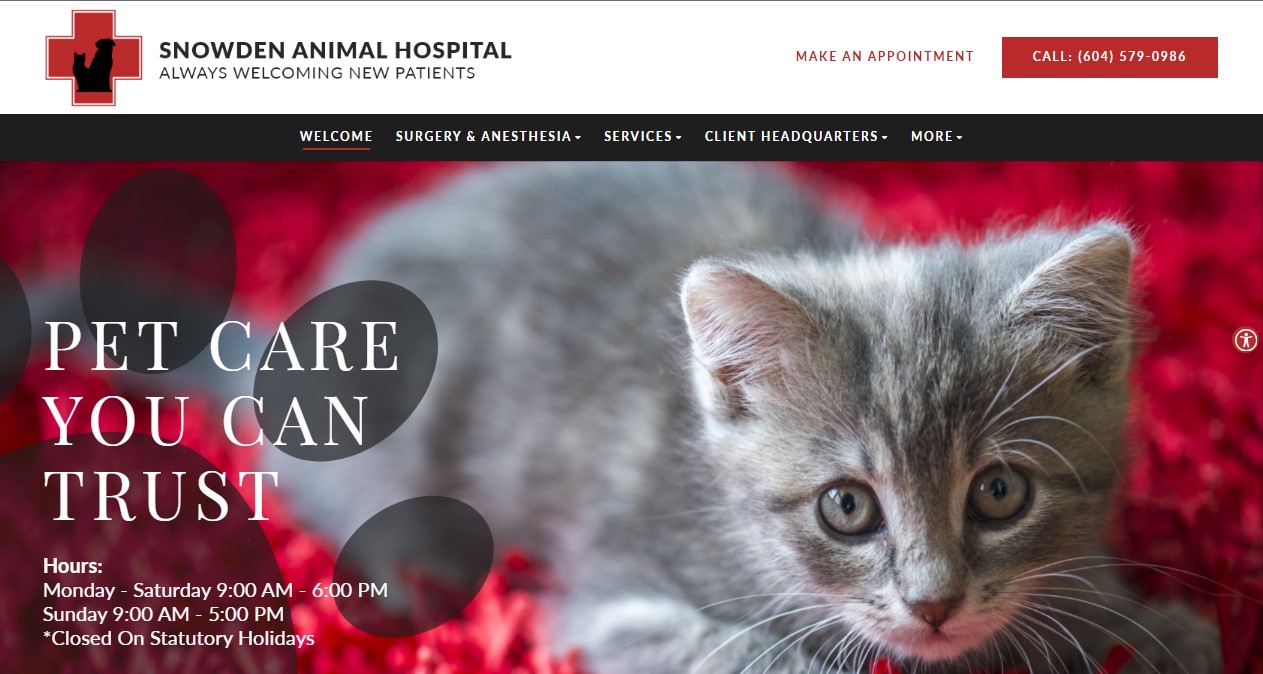Click the Closed On Statutory Holidays note
Image resolution: width=1263 pixels, height=674 pixels.
pos(179,638)
